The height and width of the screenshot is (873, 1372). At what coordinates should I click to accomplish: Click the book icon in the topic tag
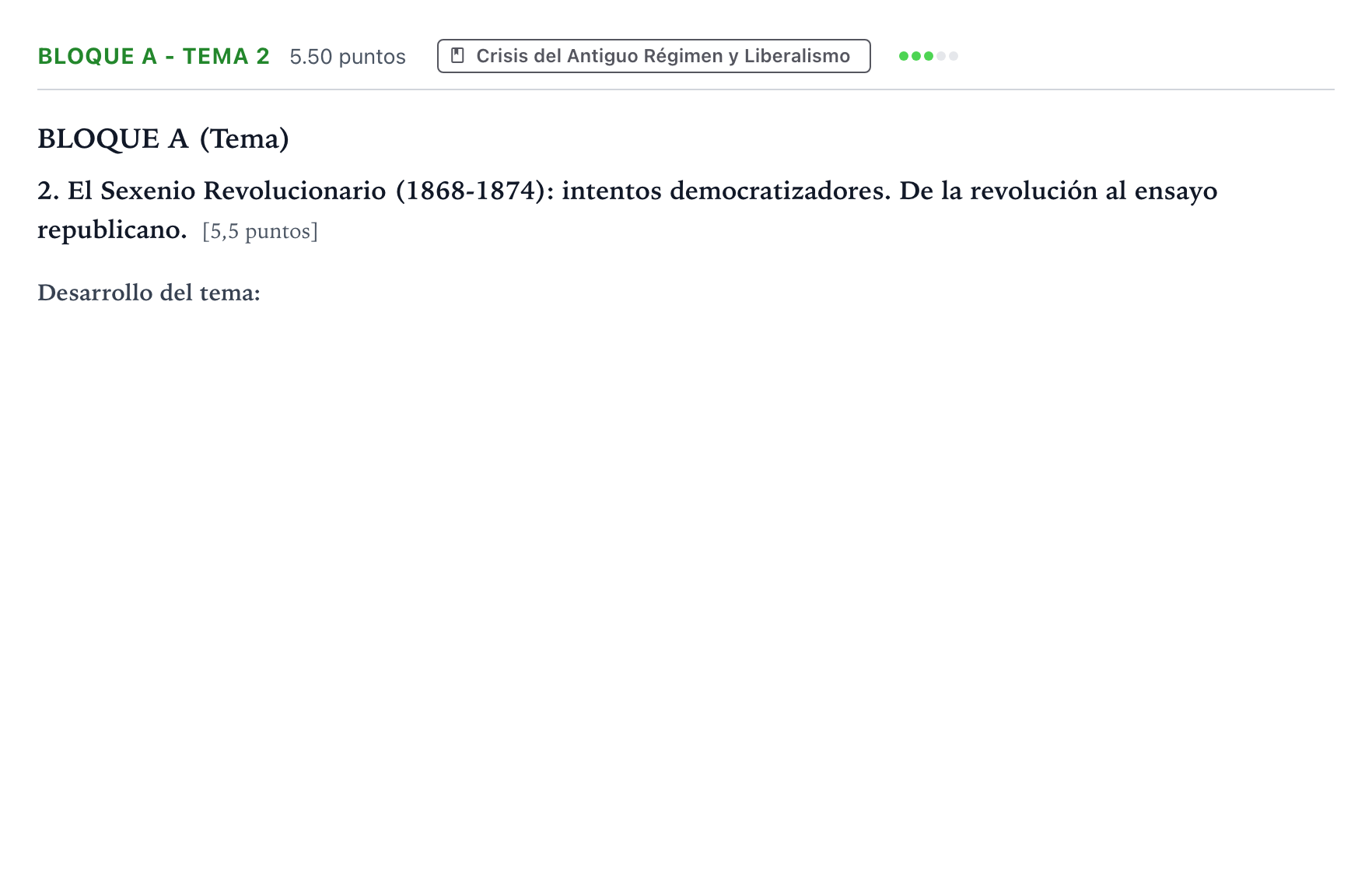pos(458,56)
